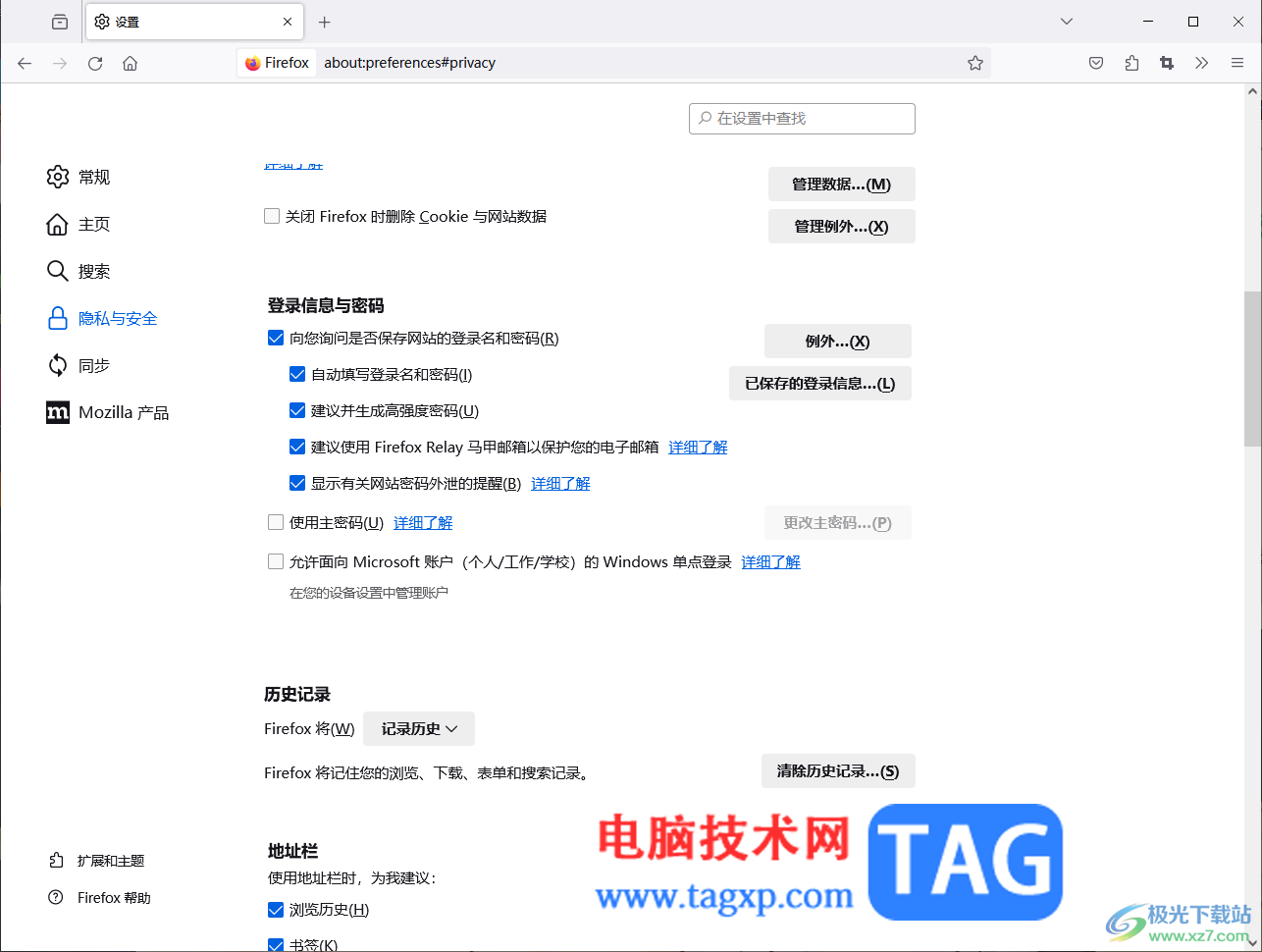Enable Windows 单点登录 for Microsoft 账户
This screenshot has width=1262, height=952.
click(276, 561)
